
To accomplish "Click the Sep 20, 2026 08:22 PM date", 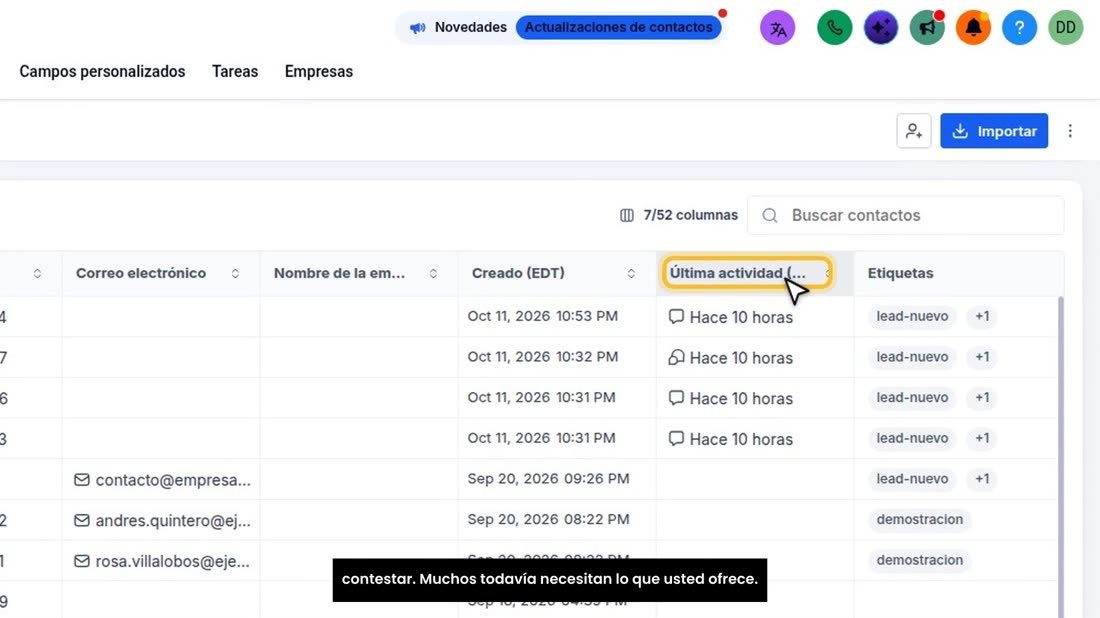I will [548, 520].
